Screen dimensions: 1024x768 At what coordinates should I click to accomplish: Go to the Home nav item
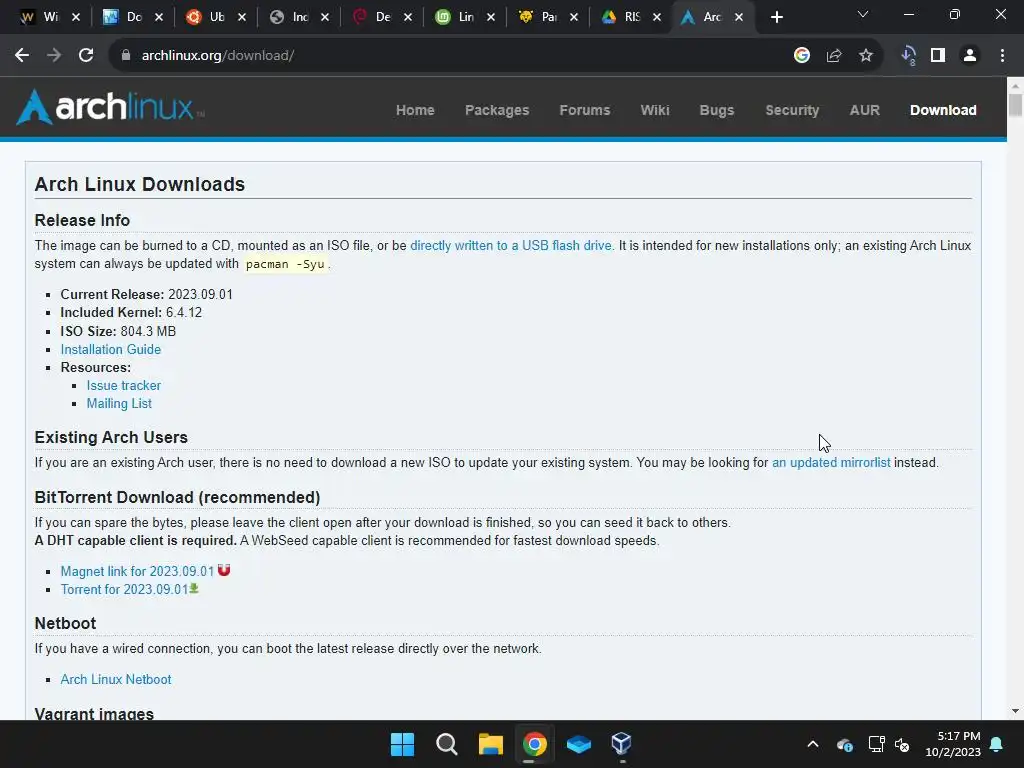(x=415, y=110)
